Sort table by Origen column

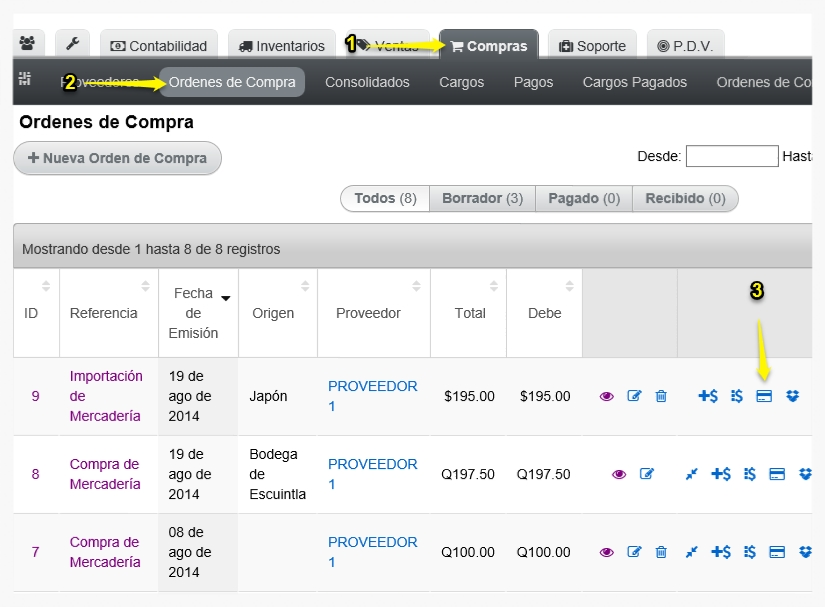[x=278, y=313]
